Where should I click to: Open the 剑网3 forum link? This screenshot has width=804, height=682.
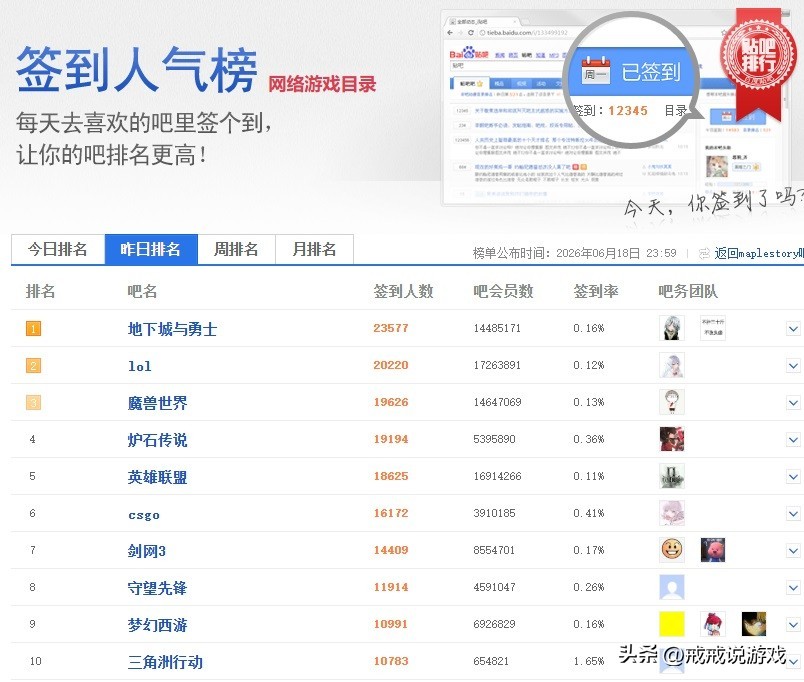[x=147, y=551]
